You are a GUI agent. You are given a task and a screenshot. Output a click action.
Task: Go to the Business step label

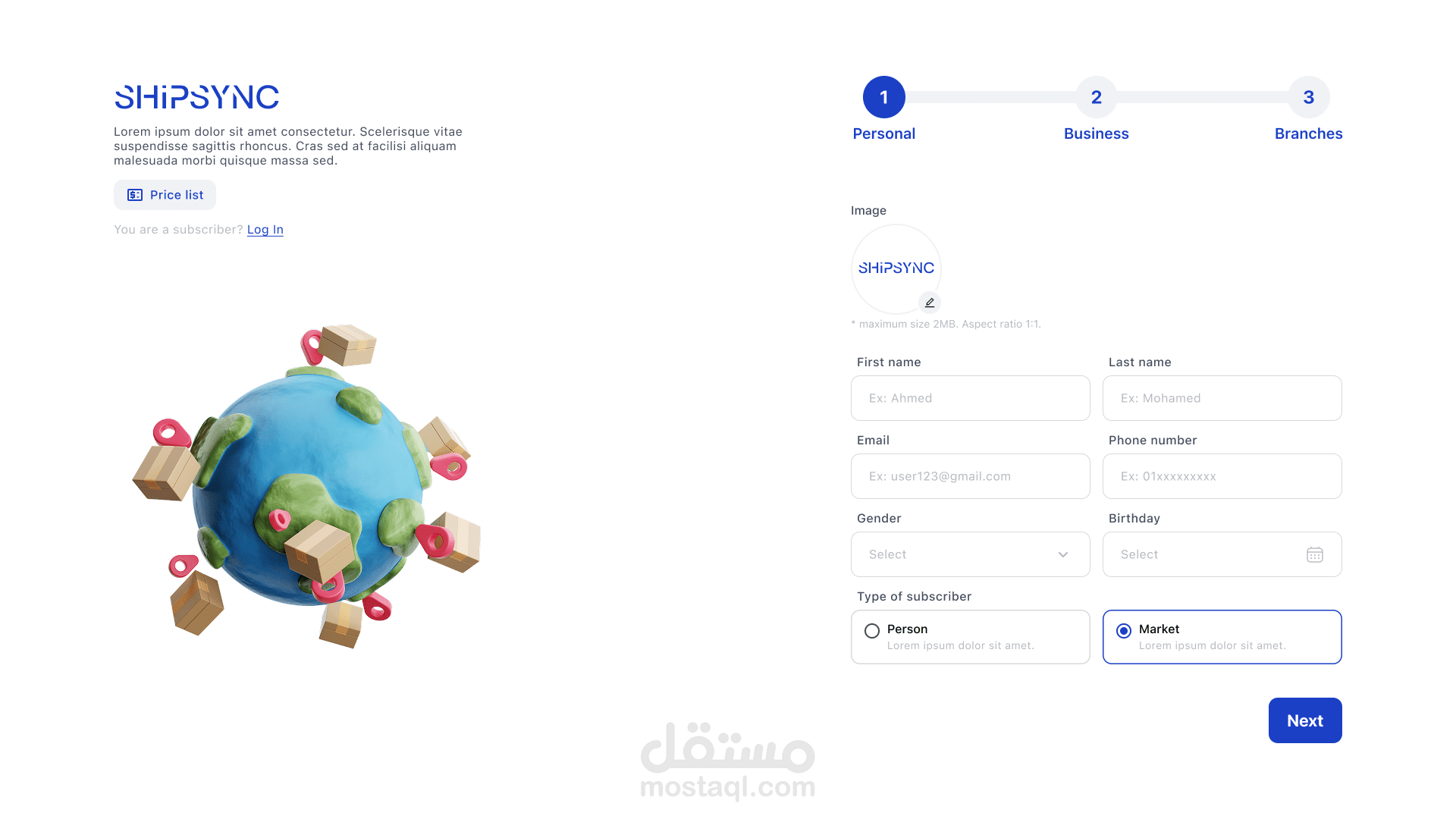tap(1097, 133)
